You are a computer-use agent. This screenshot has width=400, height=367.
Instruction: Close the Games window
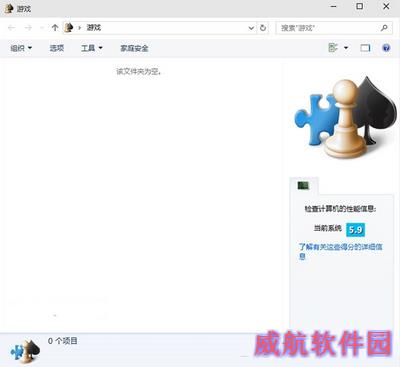click(x=386, y=6)
